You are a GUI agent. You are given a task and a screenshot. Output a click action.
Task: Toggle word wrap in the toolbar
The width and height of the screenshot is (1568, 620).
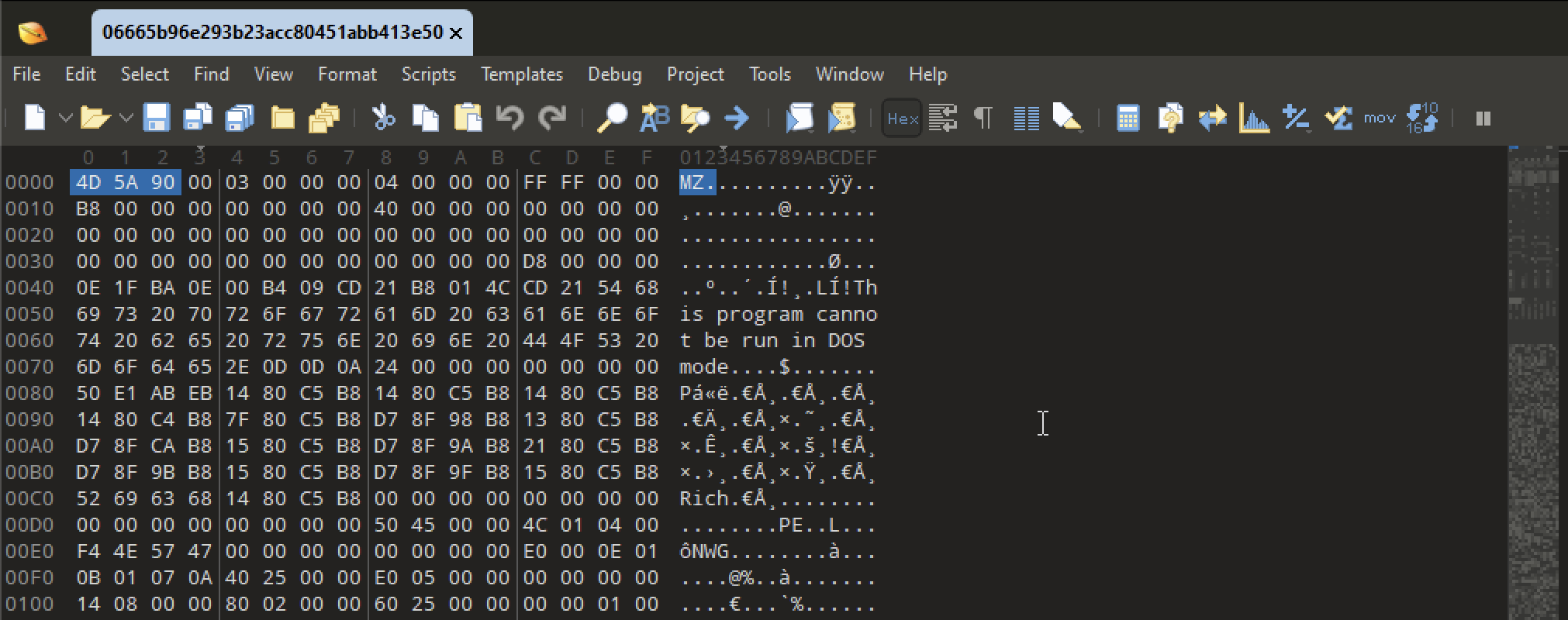pos(942,118)
